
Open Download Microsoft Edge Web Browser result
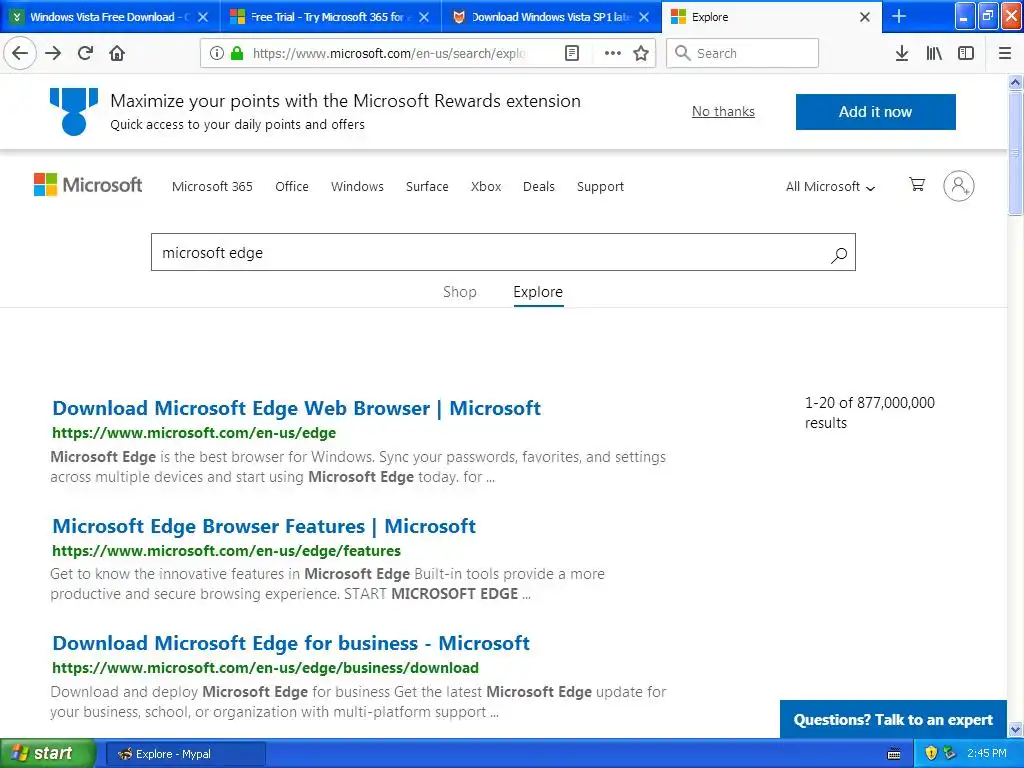[296, 408]
